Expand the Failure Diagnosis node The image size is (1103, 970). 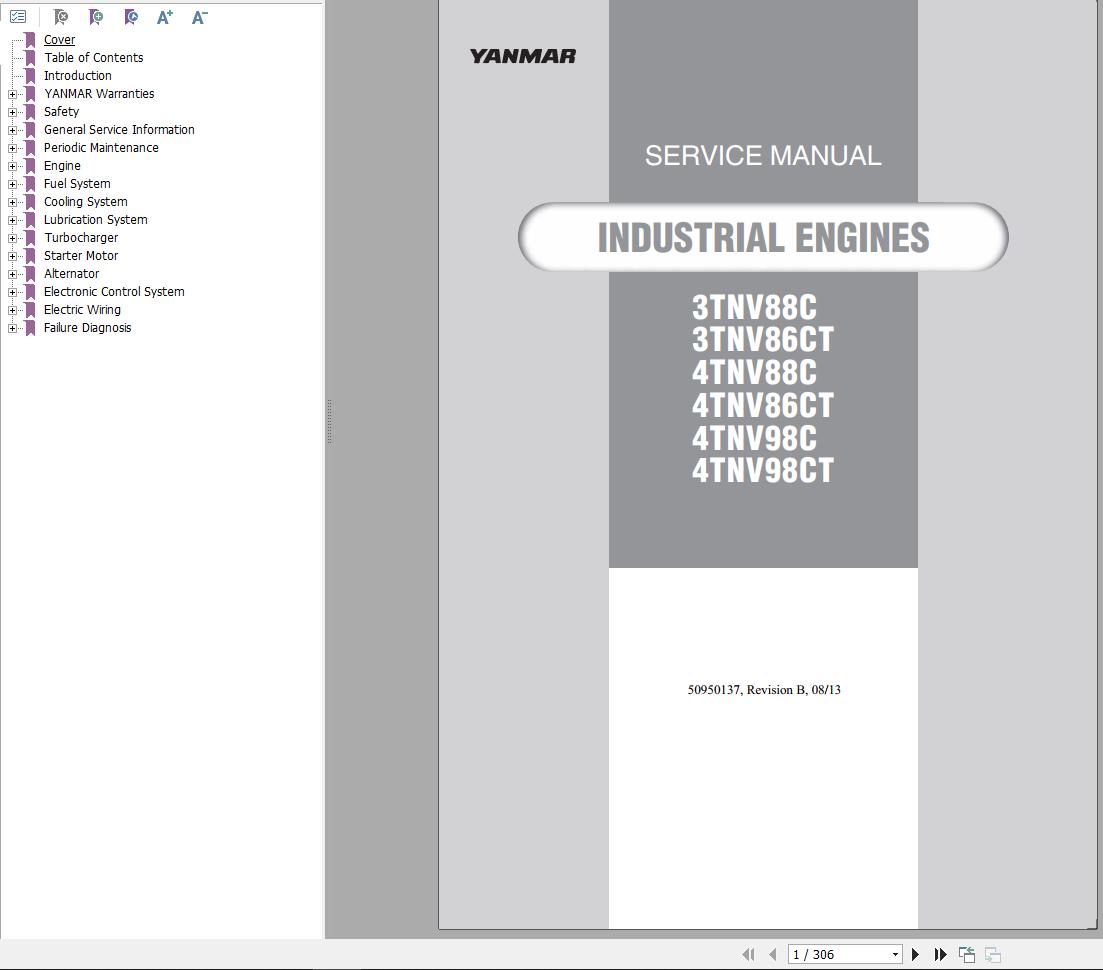[x=12, y=328]
